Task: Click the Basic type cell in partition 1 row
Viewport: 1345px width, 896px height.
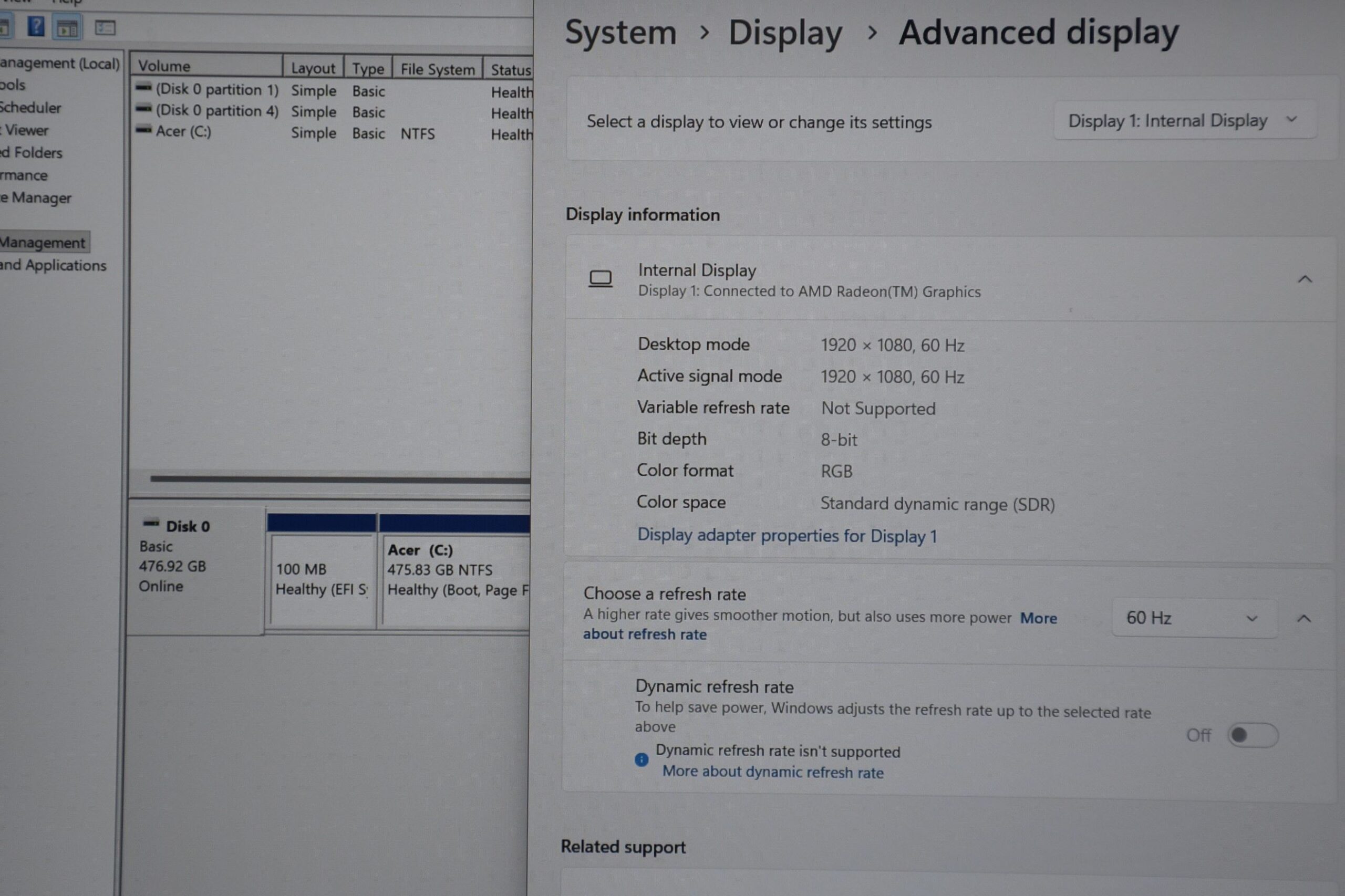Action: click(368, 91)
